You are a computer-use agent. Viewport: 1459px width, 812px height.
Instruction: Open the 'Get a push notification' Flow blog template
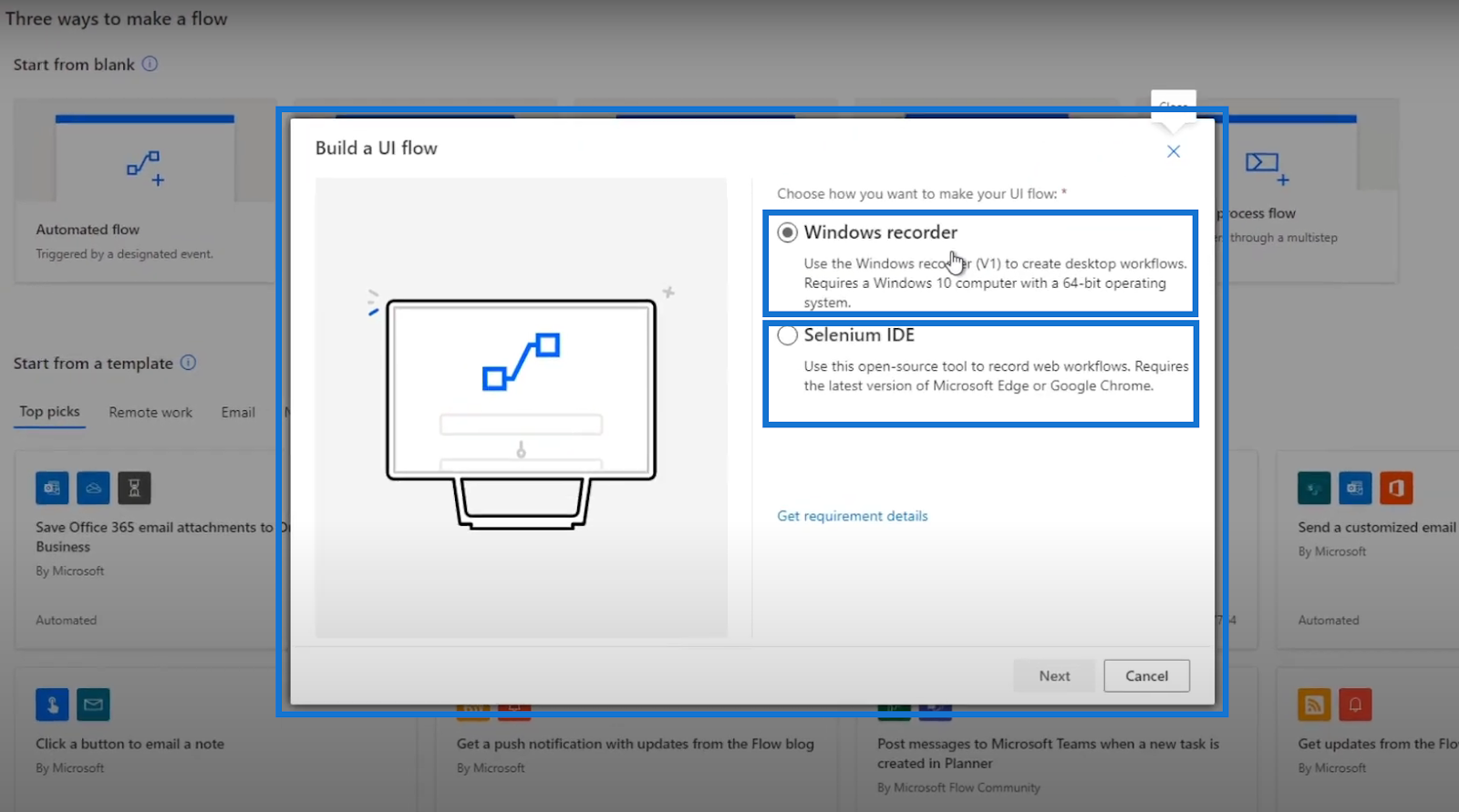pos(636,744)
